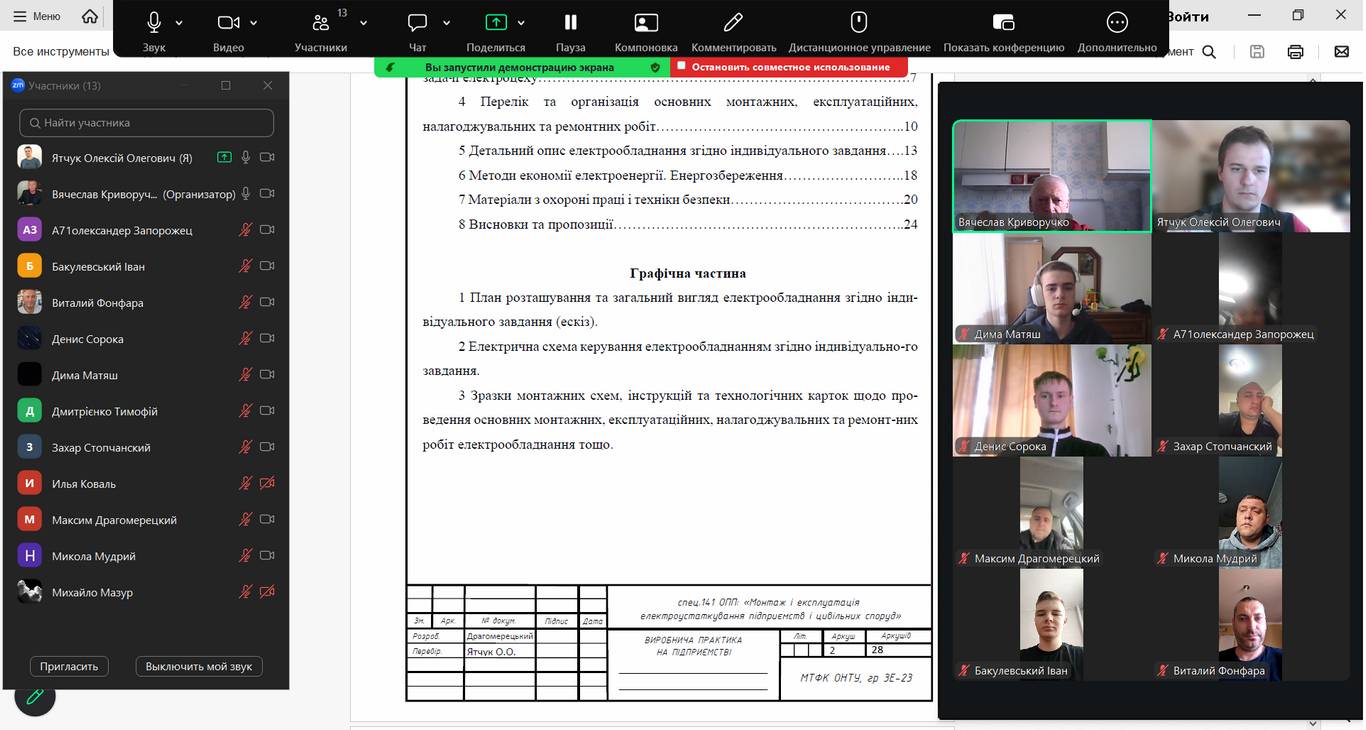Click the green Share (Поделиться) icon

coord(495,23)
